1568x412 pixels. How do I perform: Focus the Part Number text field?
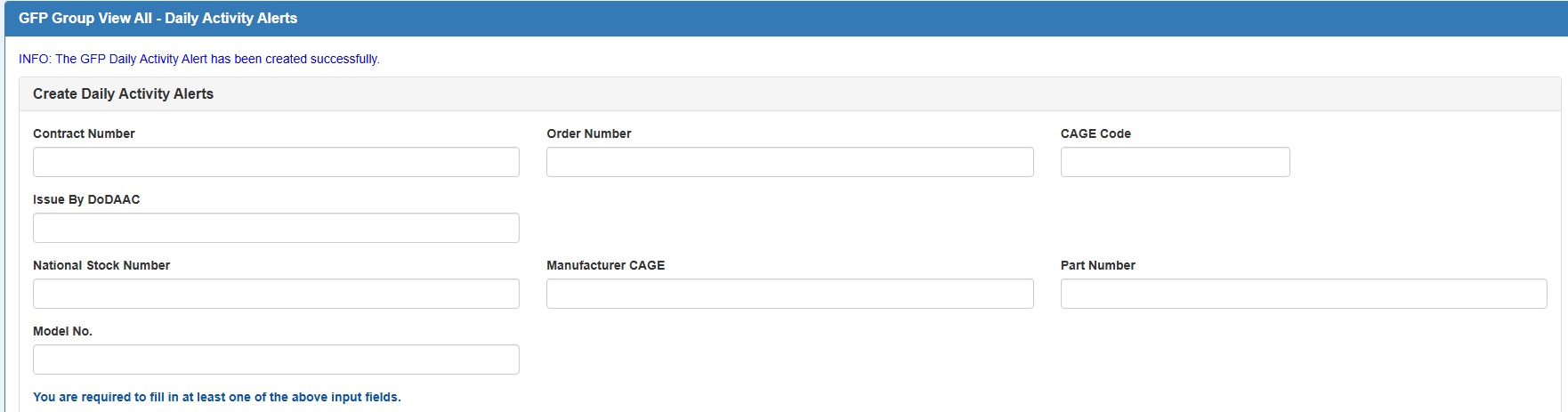click(x=1304, y=294)
